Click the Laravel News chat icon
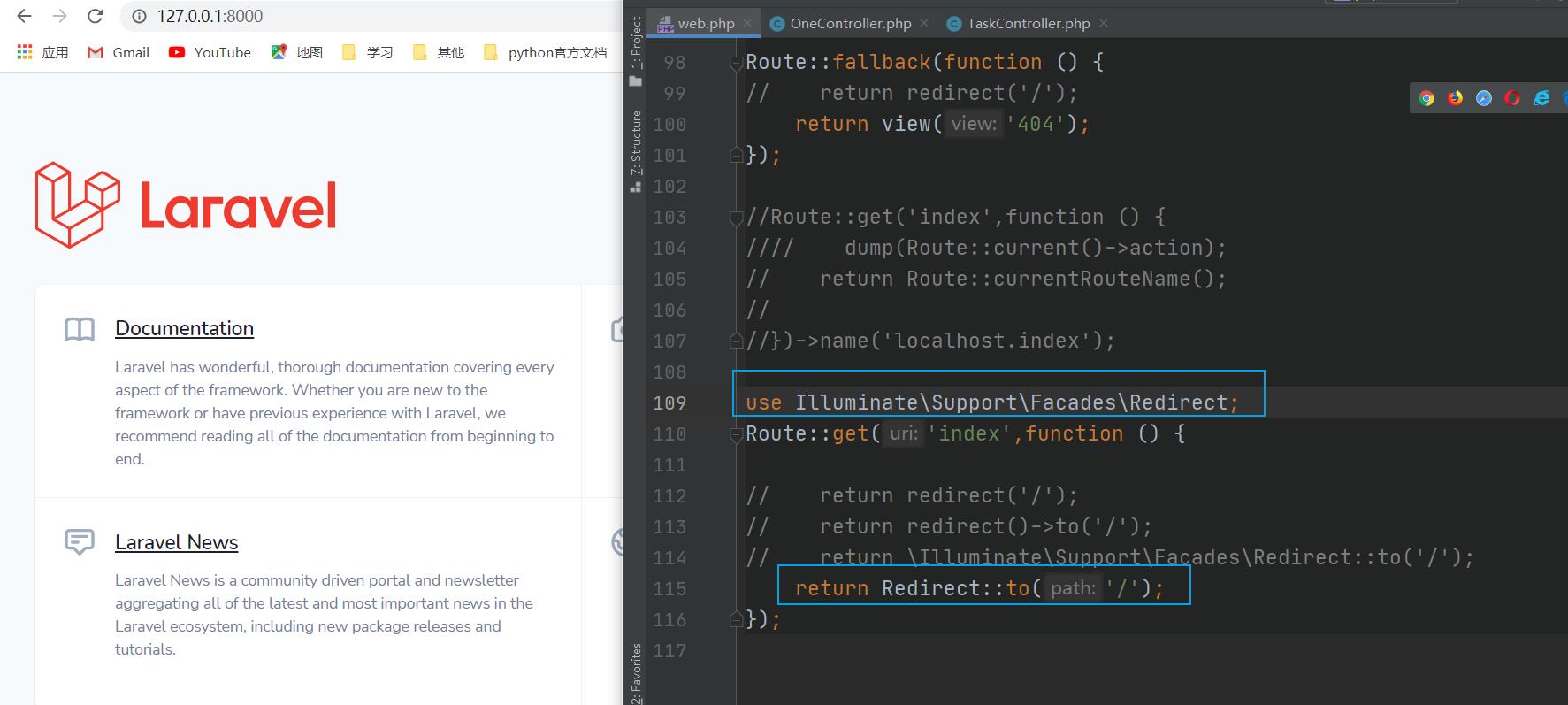 [80, 542]
